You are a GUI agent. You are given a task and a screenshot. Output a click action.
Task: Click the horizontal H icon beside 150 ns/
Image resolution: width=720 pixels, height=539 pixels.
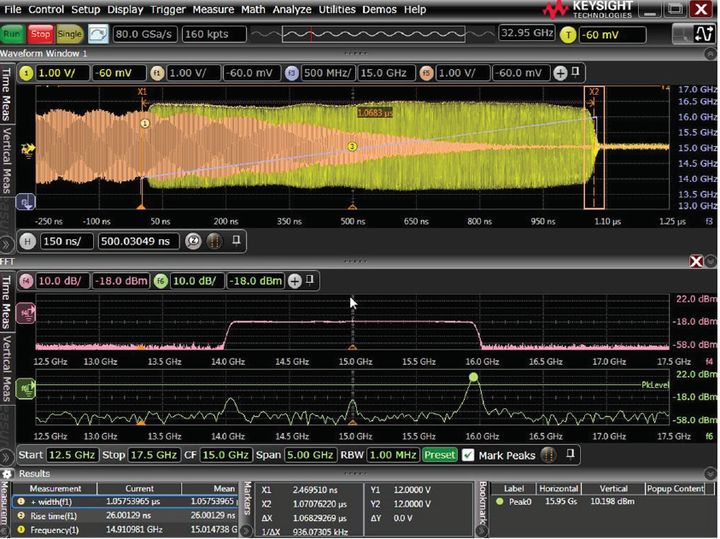click(27, 240)
